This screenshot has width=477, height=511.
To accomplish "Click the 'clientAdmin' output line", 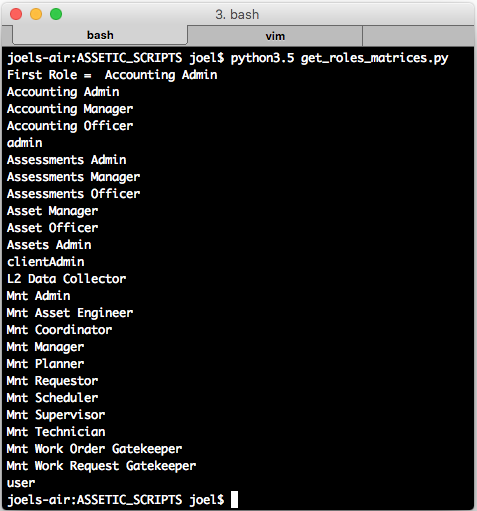I will click(46, 262).
